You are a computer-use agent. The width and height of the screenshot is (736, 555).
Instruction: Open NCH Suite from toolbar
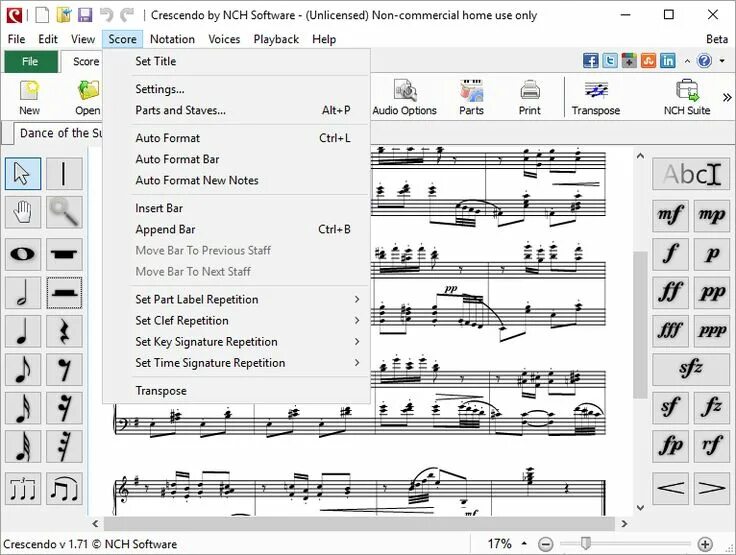687,97
